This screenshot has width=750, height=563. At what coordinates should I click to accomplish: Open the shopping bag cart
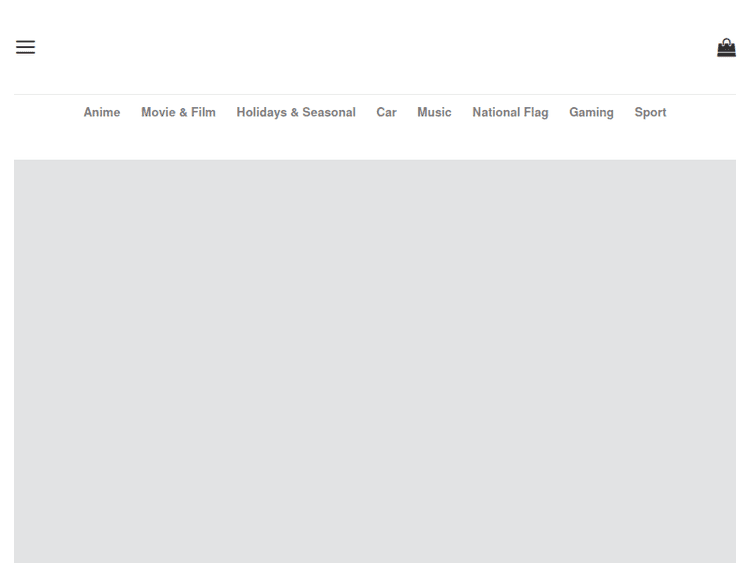pos(726,47)
